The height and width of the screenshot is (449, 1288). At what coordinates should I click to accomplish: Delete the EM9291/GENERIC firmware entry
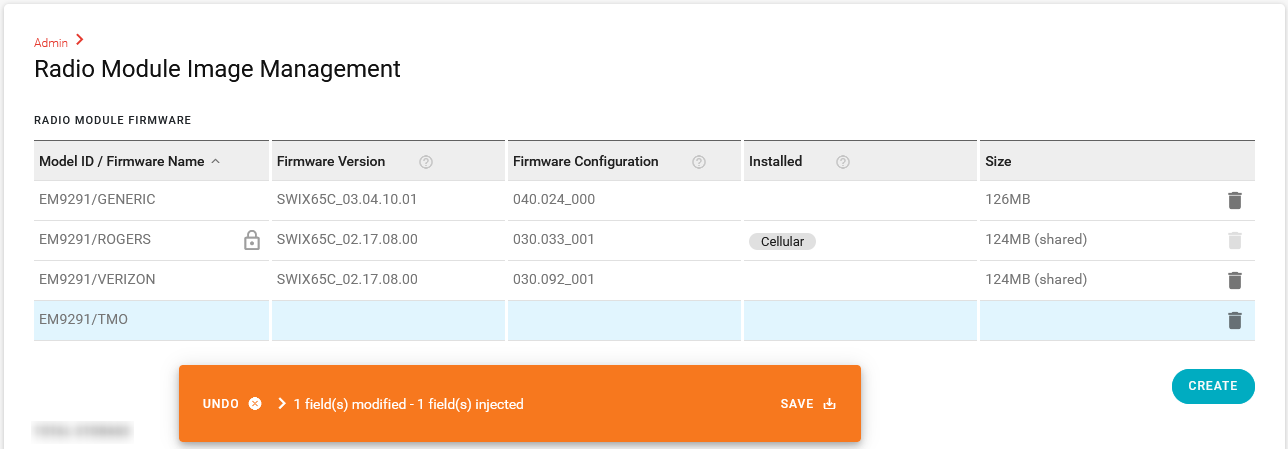[1234, 200]
